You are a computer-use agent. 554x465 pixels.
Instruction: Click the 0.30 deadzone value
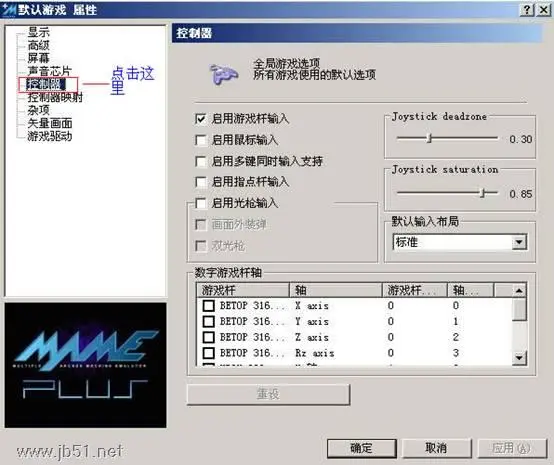click(x=521, y=139)
